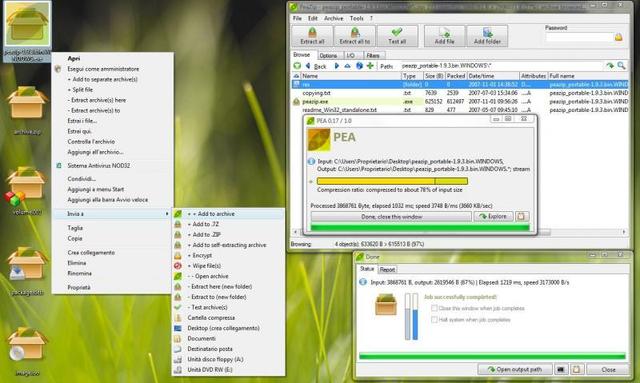Enable Close this window when job completes
The image size is (640, 383).
point(434,308)
